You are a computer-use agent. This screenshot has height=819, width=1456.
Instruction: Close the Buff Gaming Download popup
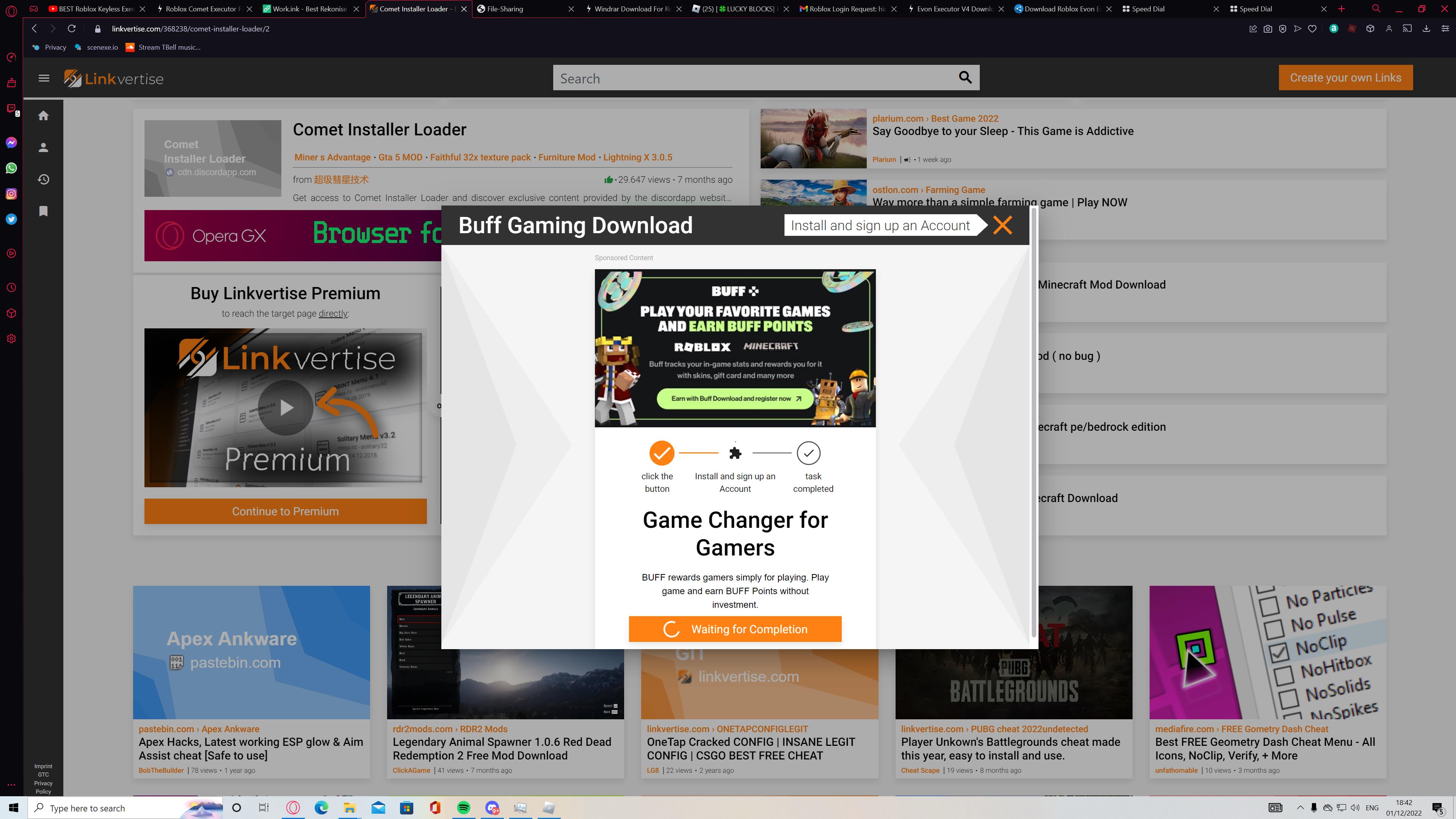pyautogui.click(x=1002, y=226)
